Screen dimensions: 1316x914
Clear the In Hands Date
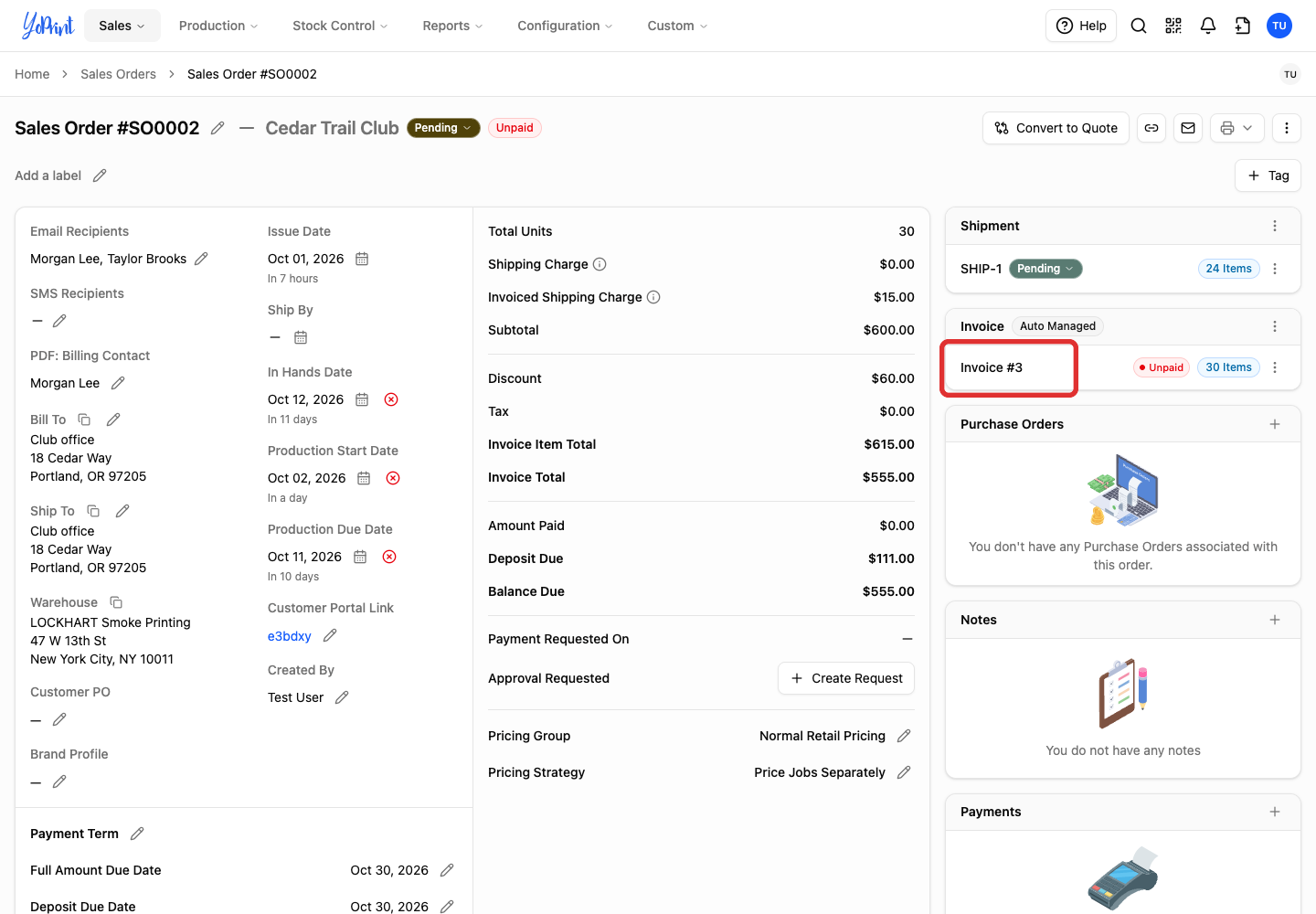(x=391, y=399)
